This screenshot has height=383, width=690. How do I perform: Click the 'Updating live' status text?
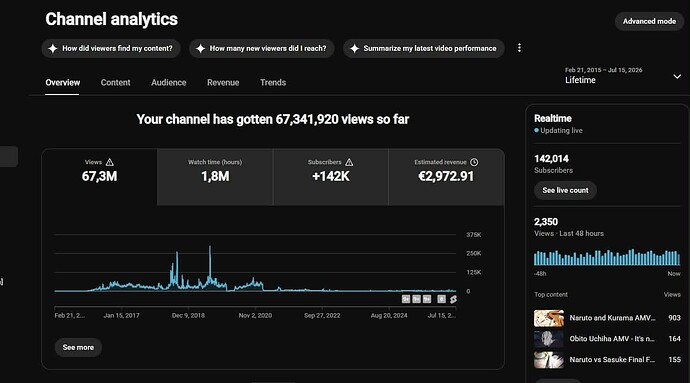[x=561, y=130]
